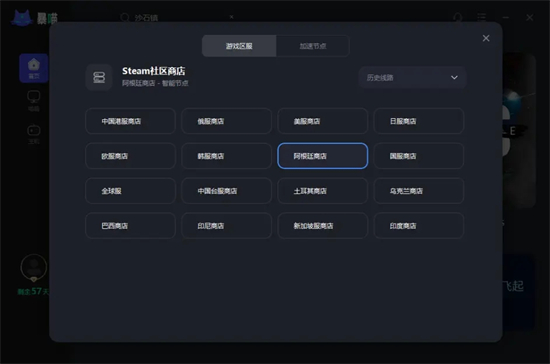Click the 阿根廷商店 - 智能节点 subtitle text
Viewport: 550px width, 364px height.
[x=155, y=83]
